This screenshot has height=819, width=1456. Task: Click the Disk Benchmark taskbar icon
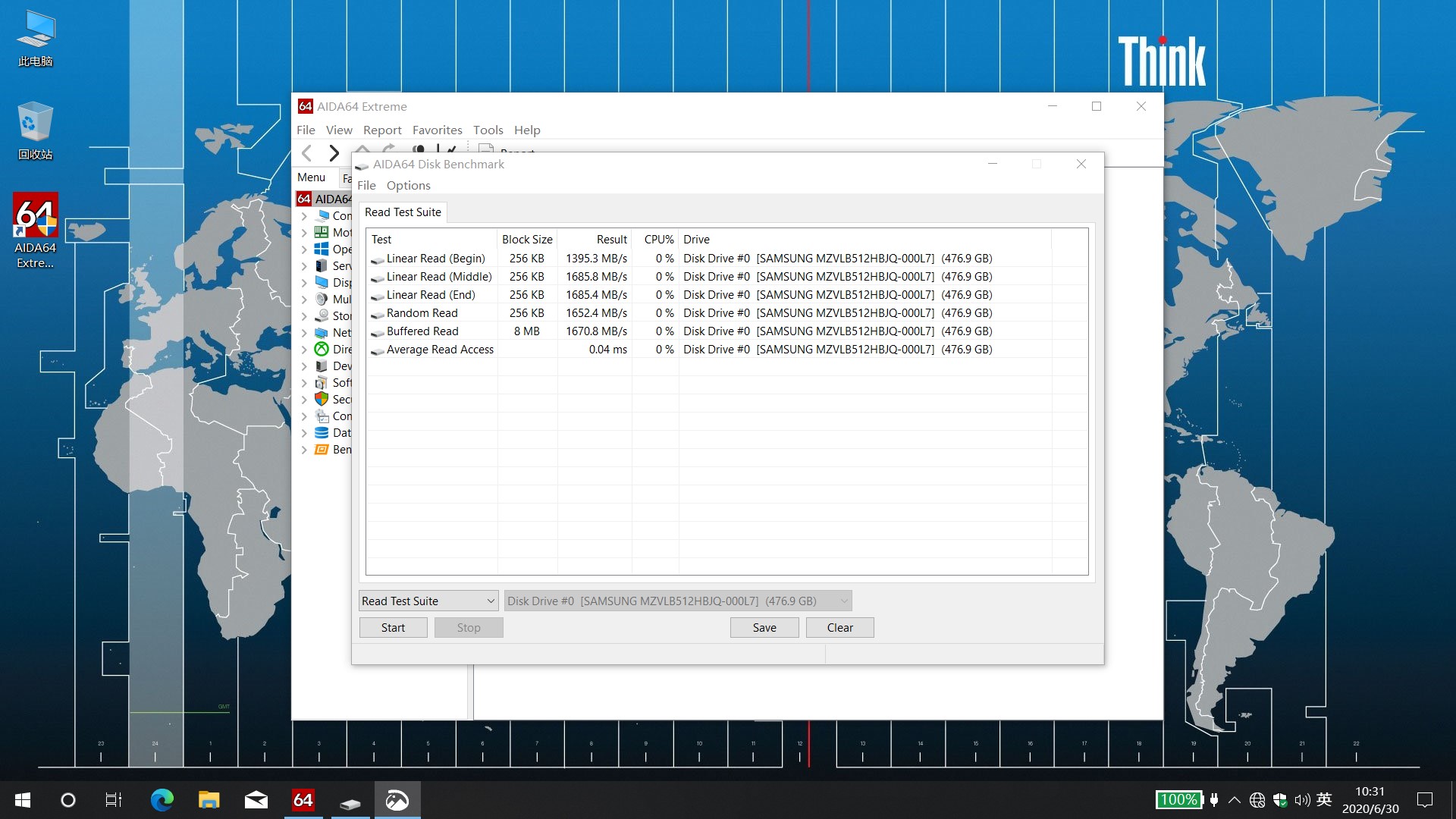[350, 800]
